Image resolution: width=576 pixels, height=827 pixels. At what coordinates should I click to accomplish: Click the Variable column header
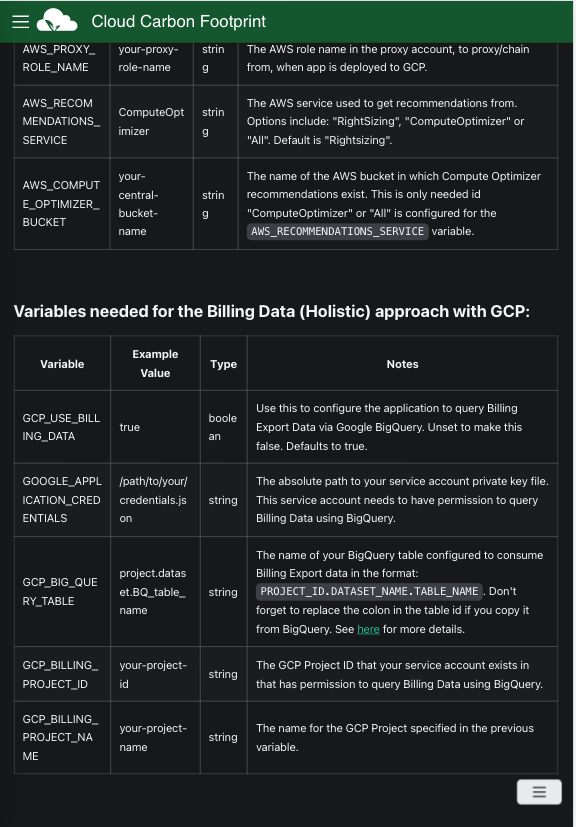[x=62, y=363]
